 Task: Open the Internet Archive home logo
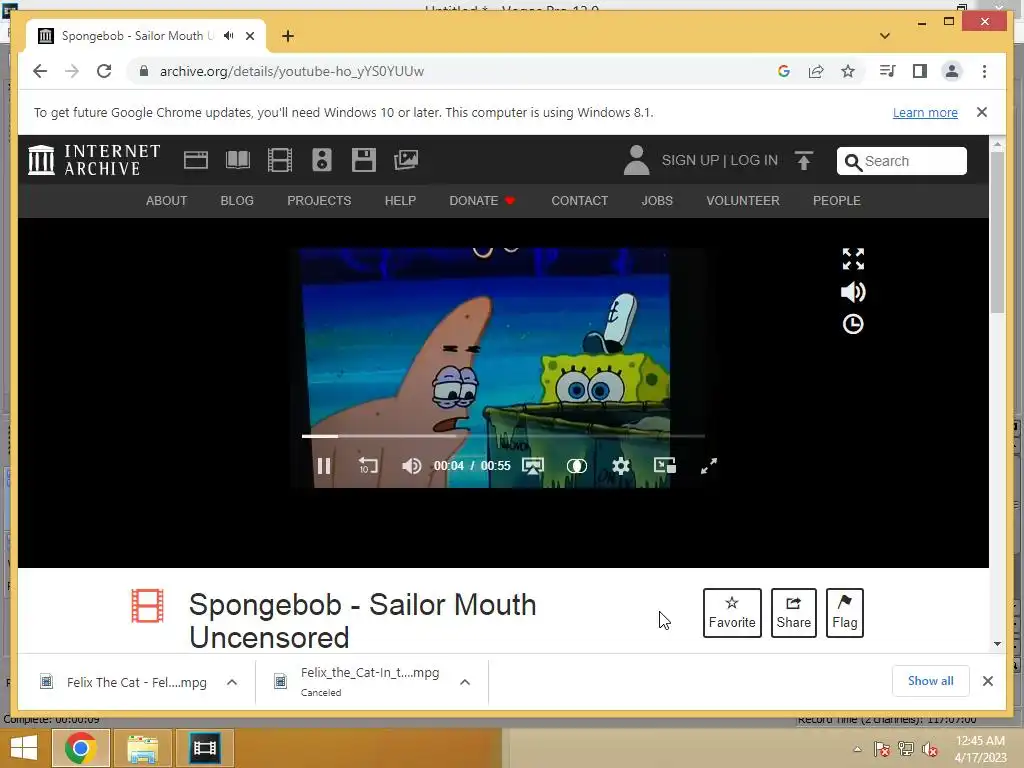tap(95, 160)
